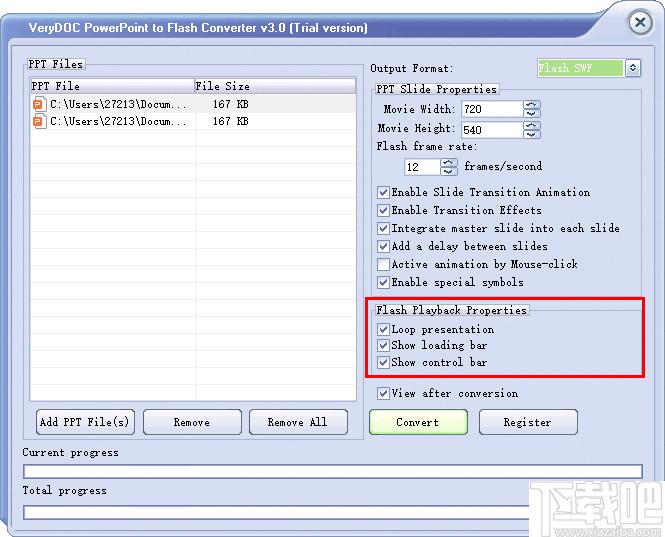
Task: Open the Output Format dropdown
Action: 633,68
